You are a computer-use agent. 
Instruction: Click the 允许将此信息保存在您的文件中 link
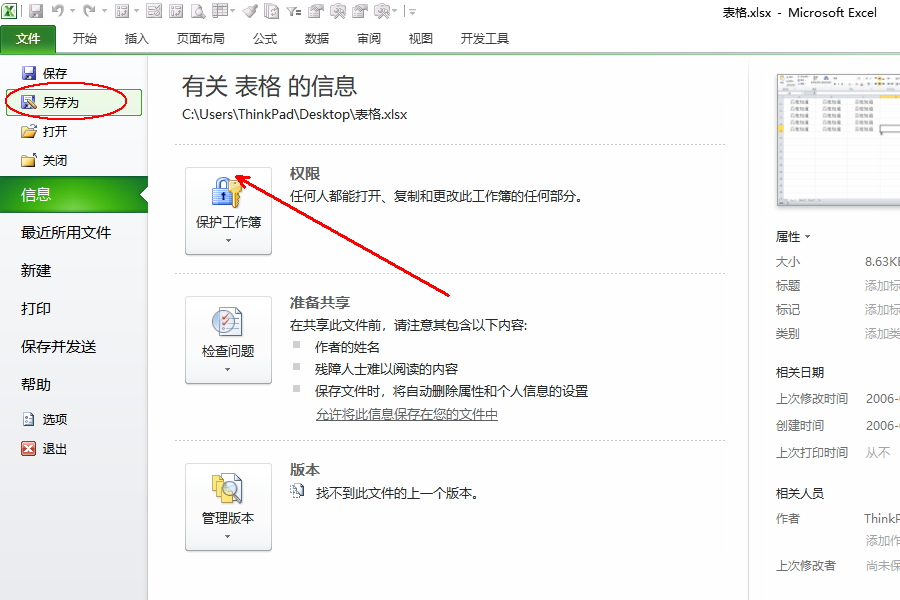(407, 414)
